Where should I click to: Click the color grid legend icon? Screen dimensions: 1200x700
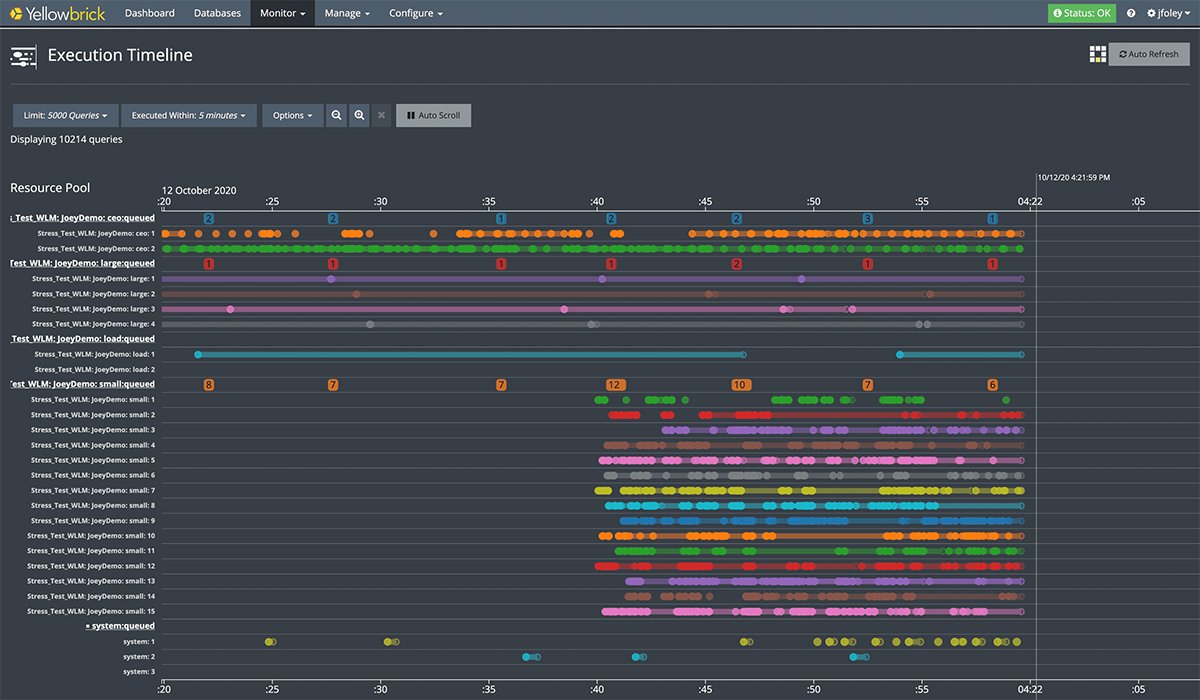point(1097,54)
